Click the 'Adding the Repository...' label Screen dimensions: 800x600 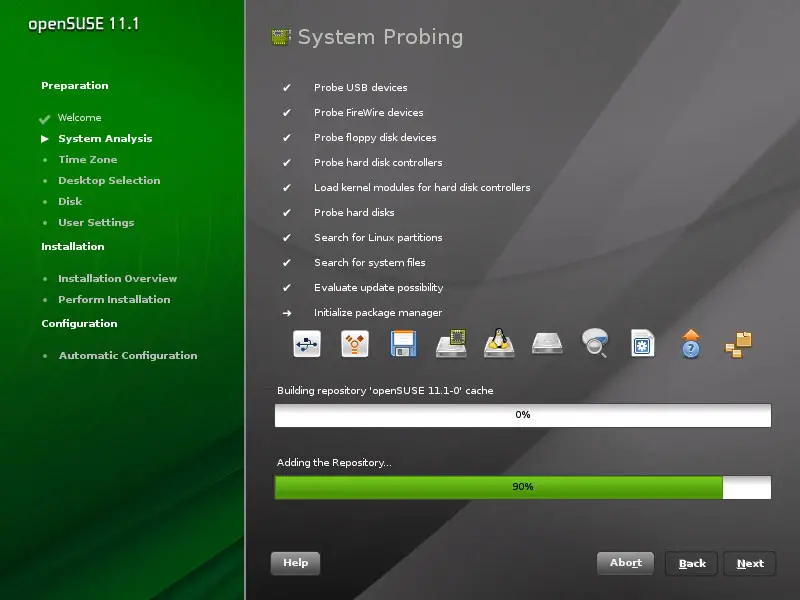point(334,463)
